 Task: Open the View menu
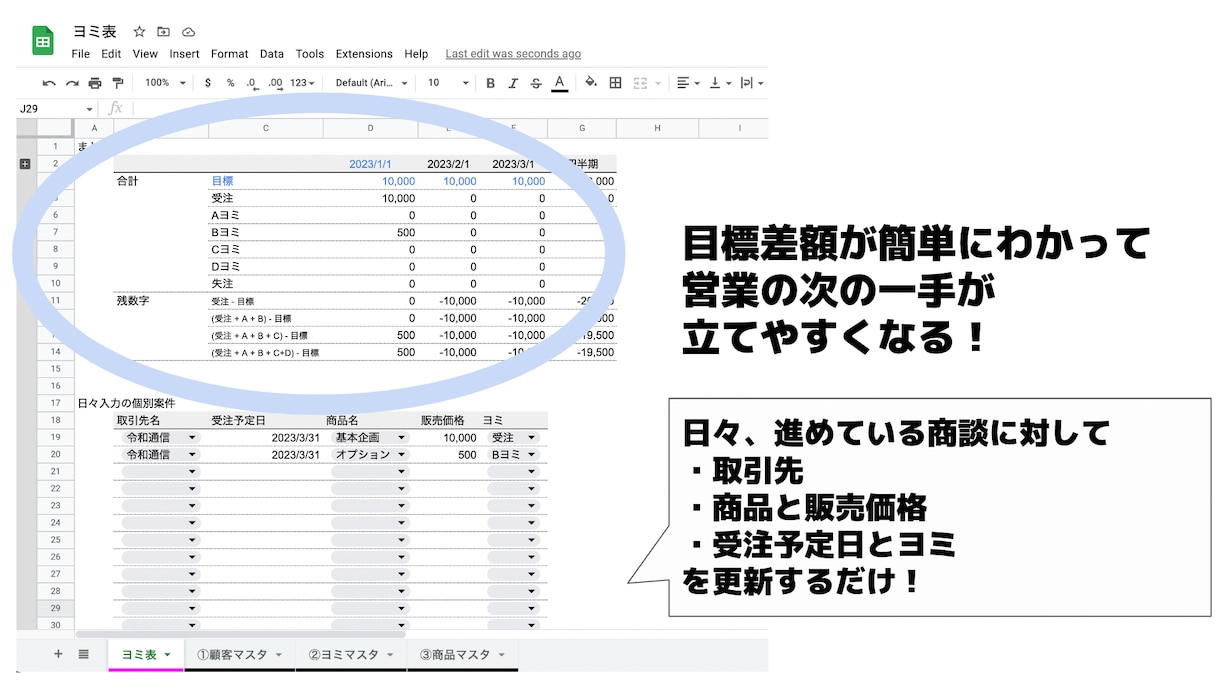click(x=145, y=54)
